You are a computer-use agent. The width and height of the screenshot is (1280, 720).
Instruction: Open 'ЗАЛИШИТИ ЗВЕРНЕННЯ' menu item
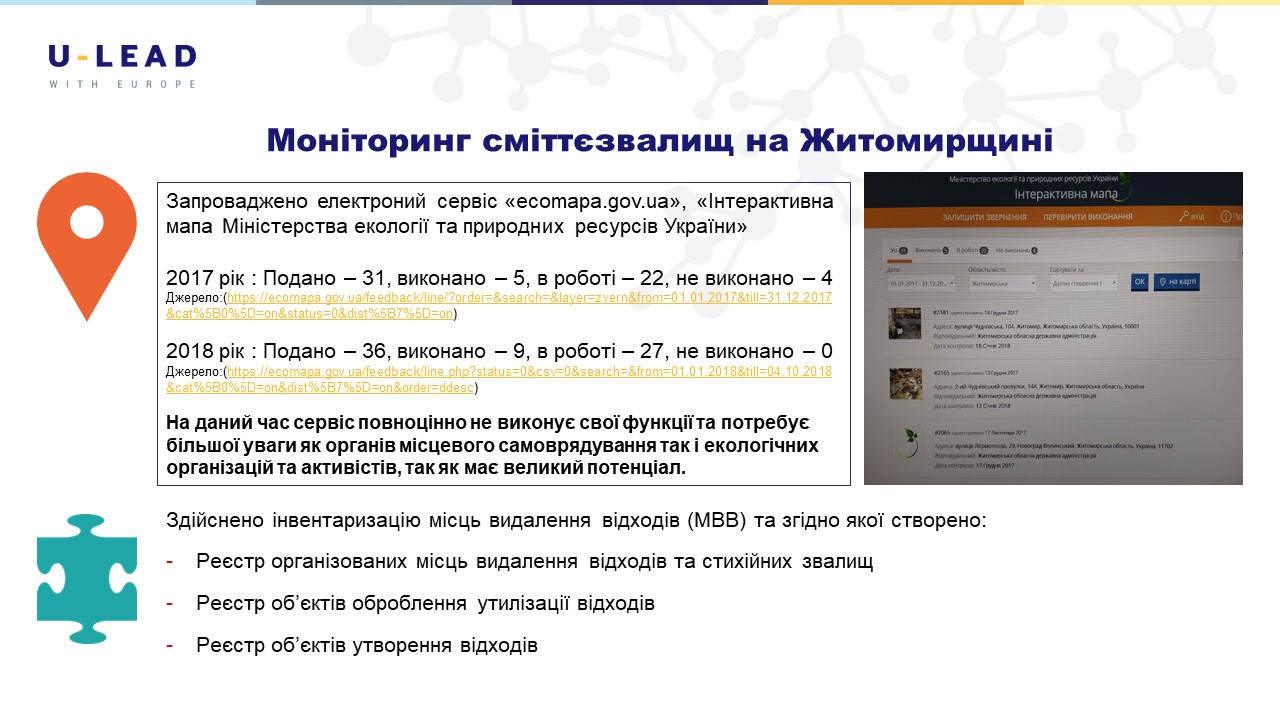pyautogui.click(x=984, y=216)
